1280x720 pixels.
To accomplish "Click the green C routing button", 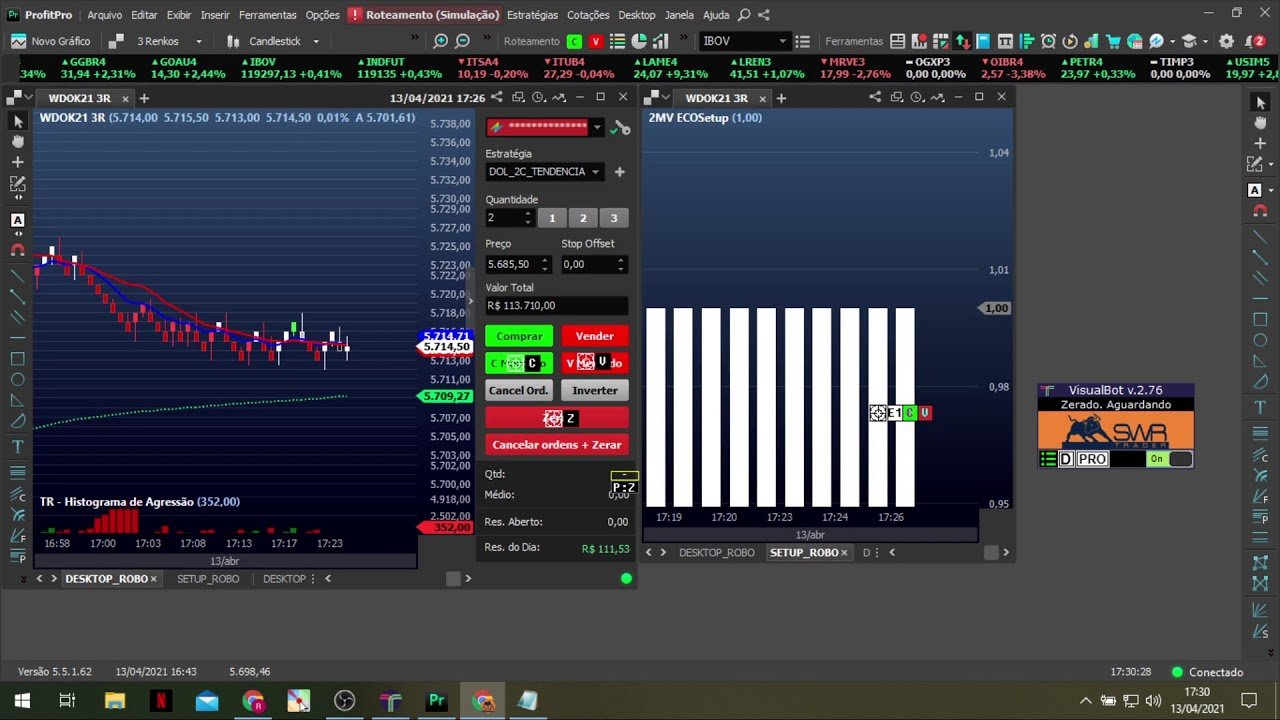I will [x=574, y=41].
